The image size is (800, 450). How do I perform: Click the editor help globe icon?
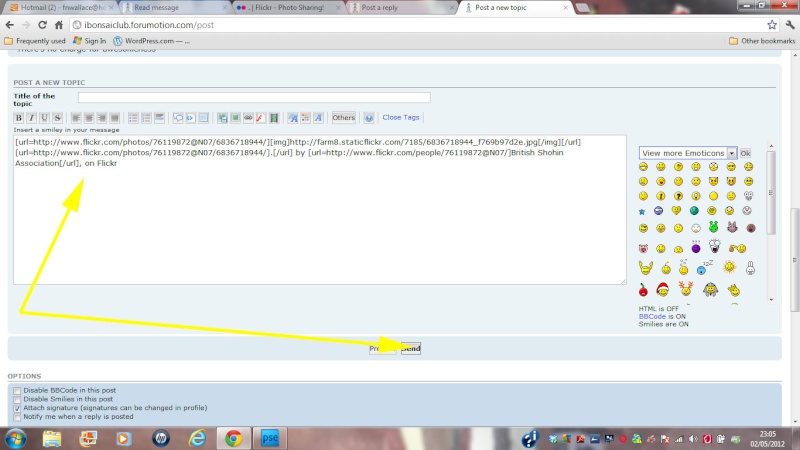pyautogui.click(x=369, y=118)
